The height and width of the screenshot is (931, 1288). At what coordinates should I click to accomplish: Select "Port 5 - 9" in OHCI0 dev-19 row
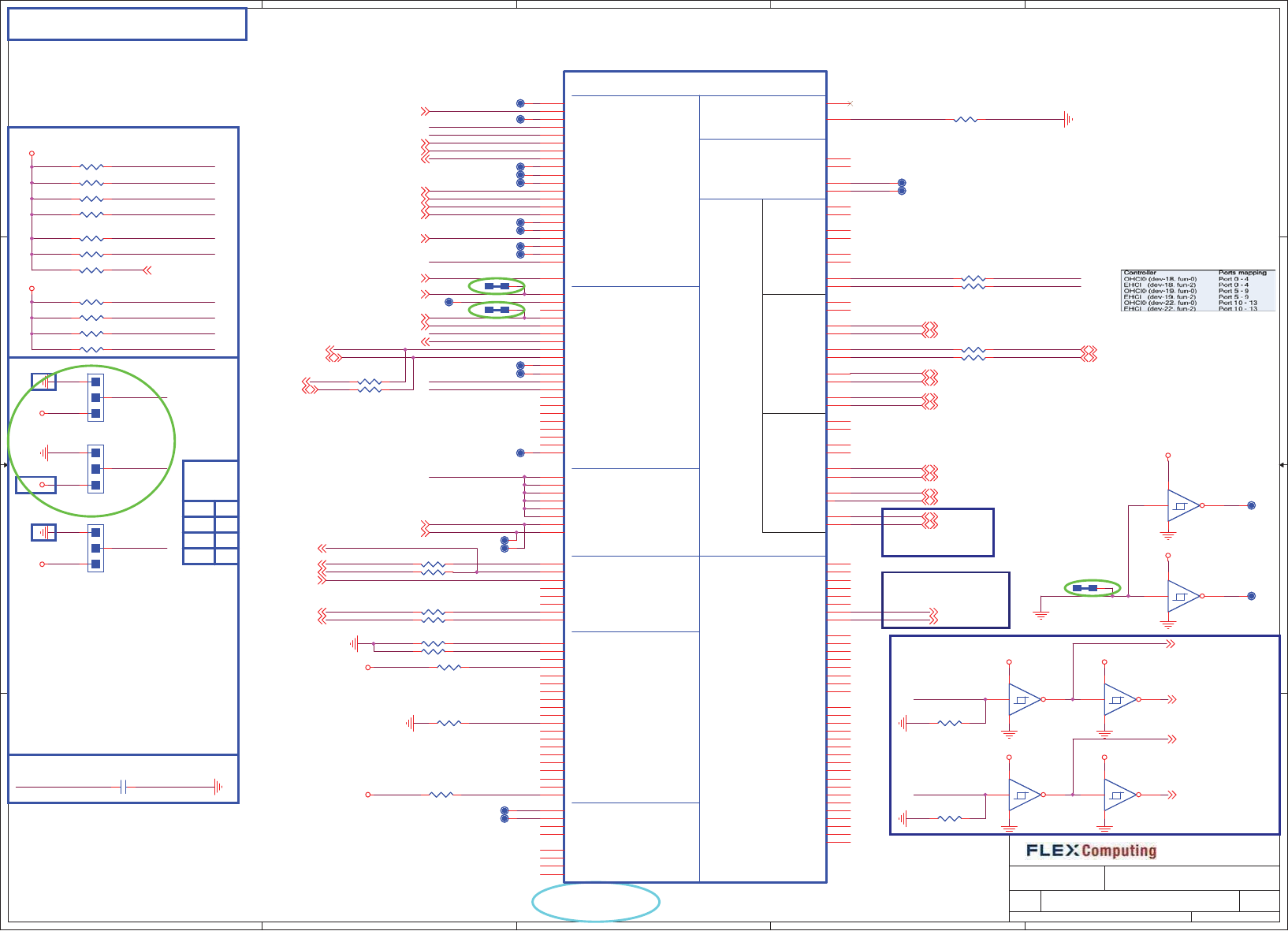pos(1233,291)
